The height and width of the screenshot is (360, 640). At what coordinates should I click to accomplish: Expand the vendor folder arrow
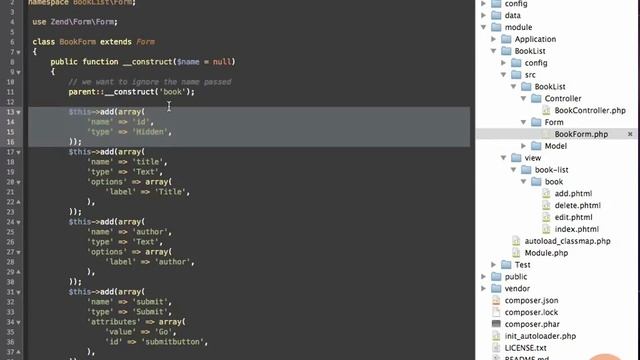pos(484,288)
